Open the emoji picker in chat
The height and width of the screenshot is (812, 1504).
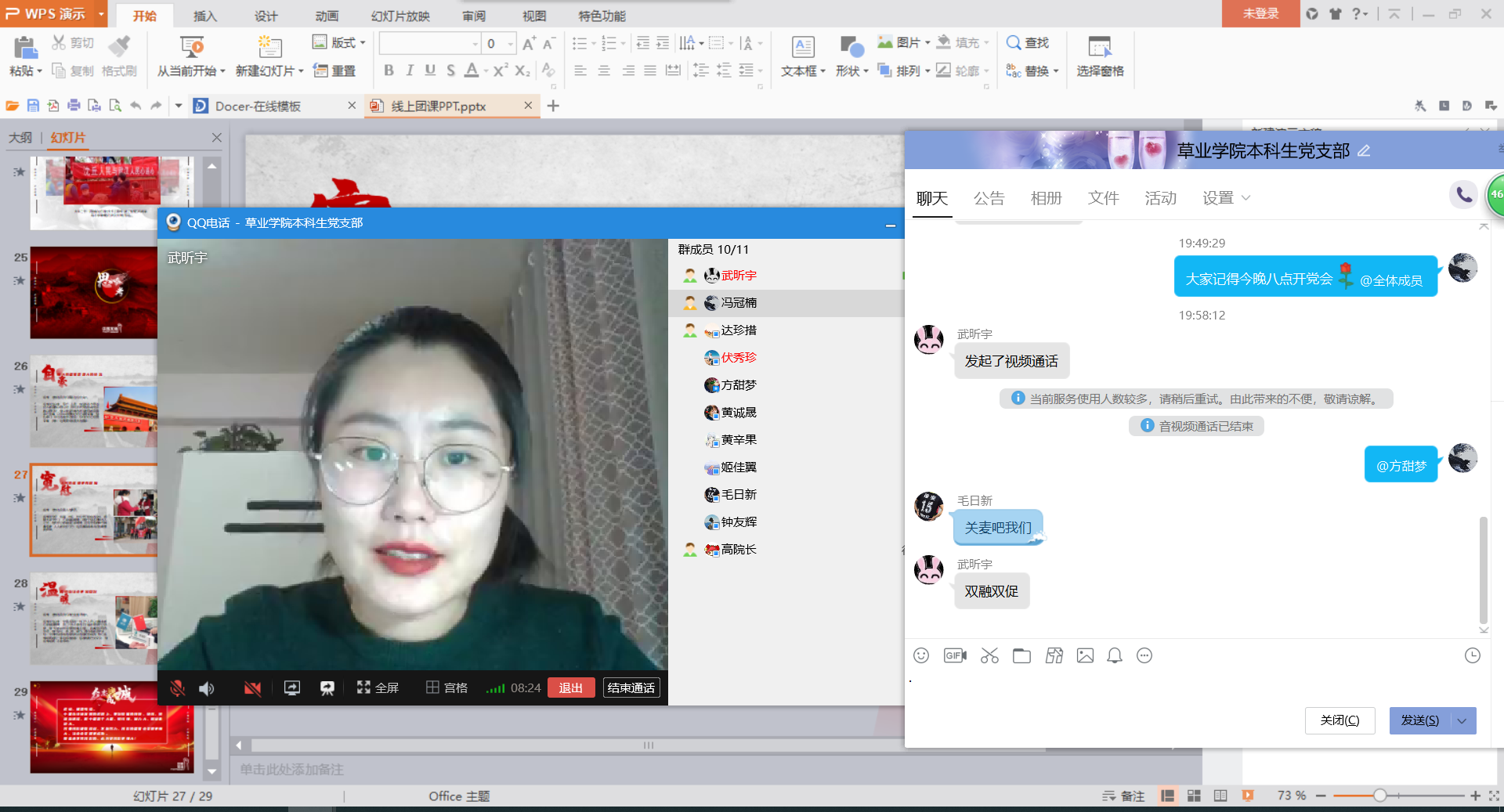coord(921,656)
